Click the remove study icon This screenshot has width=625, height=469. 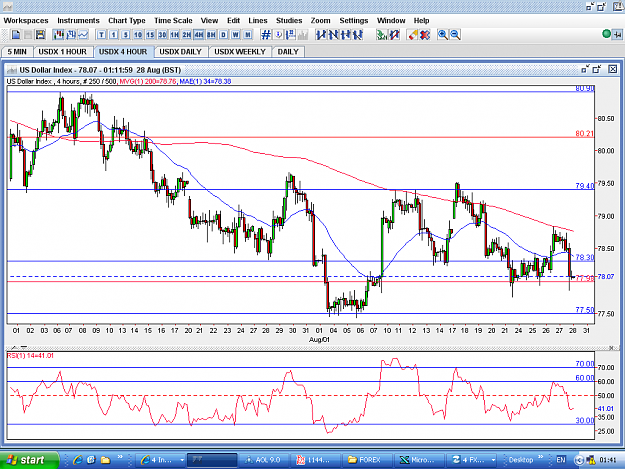coord(394,35)
